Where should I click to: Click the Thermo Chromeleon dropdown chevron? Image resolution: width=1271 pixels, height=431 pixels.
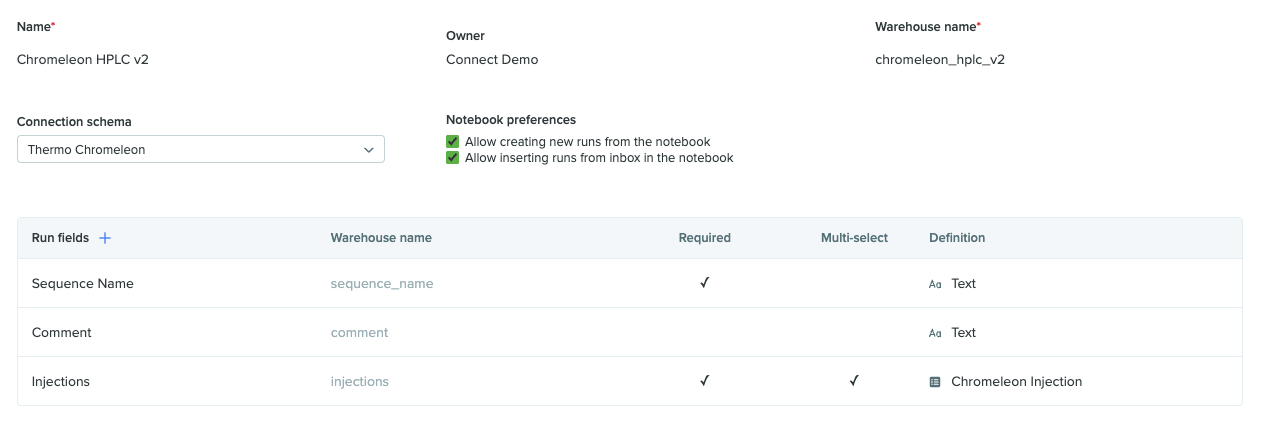pyautogui.click(x=369, y=150)
